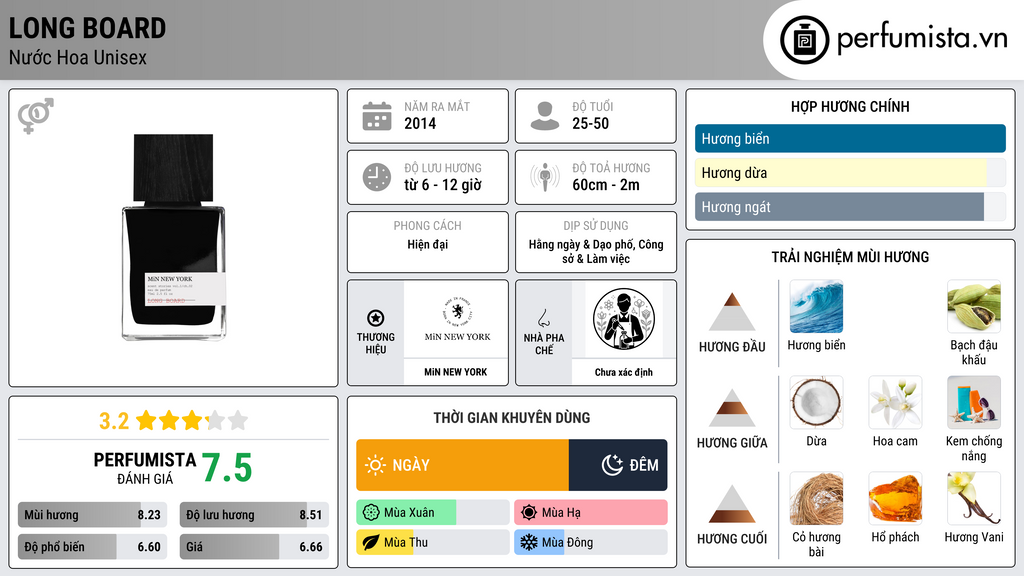1024x576 pixels.
Task: Click the MiN New York brand logo
Action: (457, 319)
